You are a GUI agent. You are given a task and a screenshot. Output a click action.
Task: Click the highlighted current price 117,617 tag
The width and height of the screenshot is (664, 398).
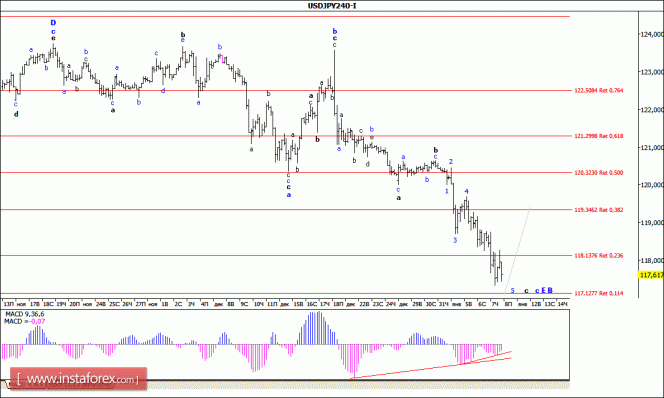(651, 275)
